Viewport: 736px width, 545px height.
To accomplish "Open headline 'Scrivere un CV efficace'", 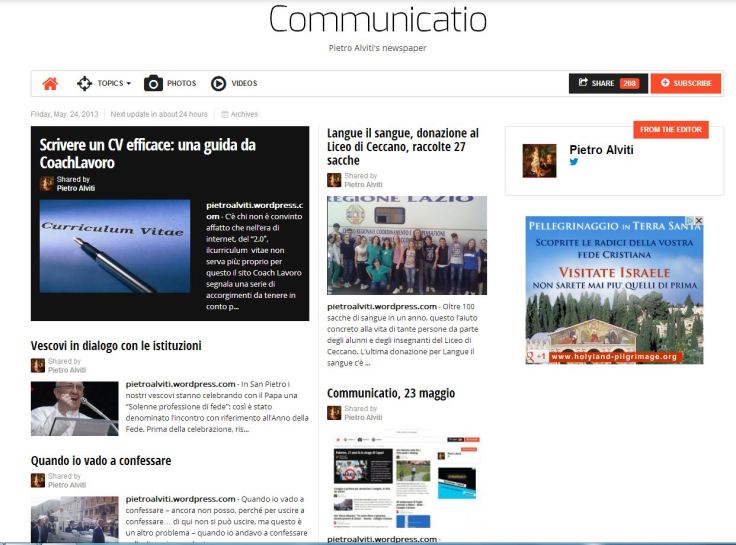I will tap(148, 153).
